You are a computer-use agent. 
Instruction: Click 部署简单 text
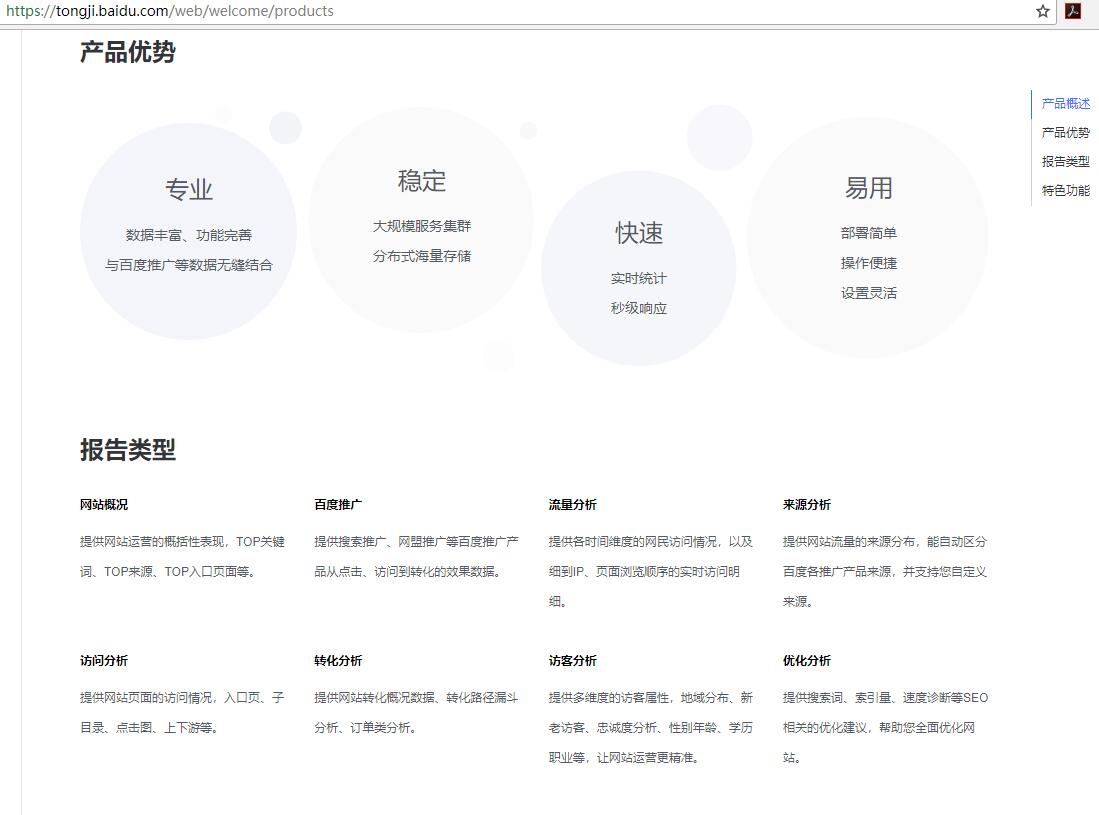(868, 233)
